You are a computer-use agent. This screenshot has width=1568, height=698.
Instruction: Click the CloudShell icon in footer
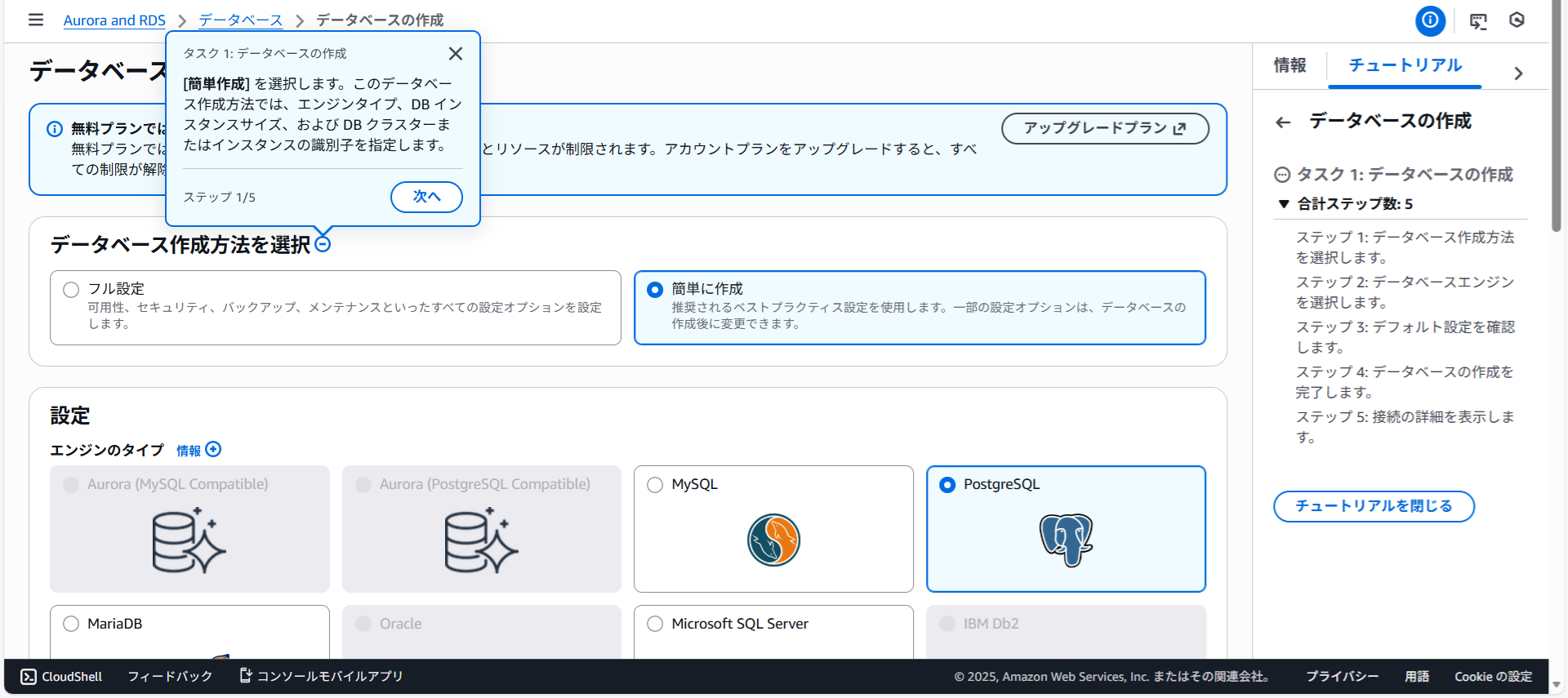(x=29, y=677)
